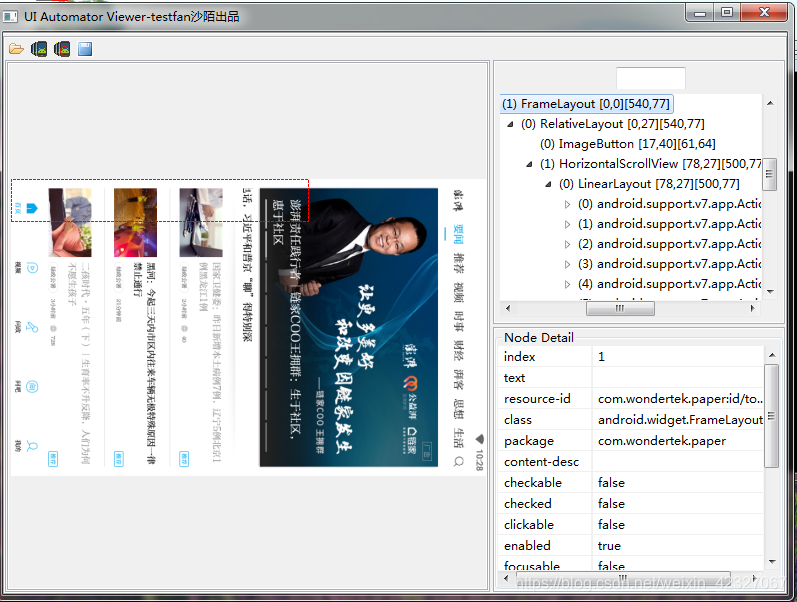Take a compressed-hierarchy screenshot using the red-circled Android icon
797x602 pixels.
pyautogui.click(x=62, y=49)
